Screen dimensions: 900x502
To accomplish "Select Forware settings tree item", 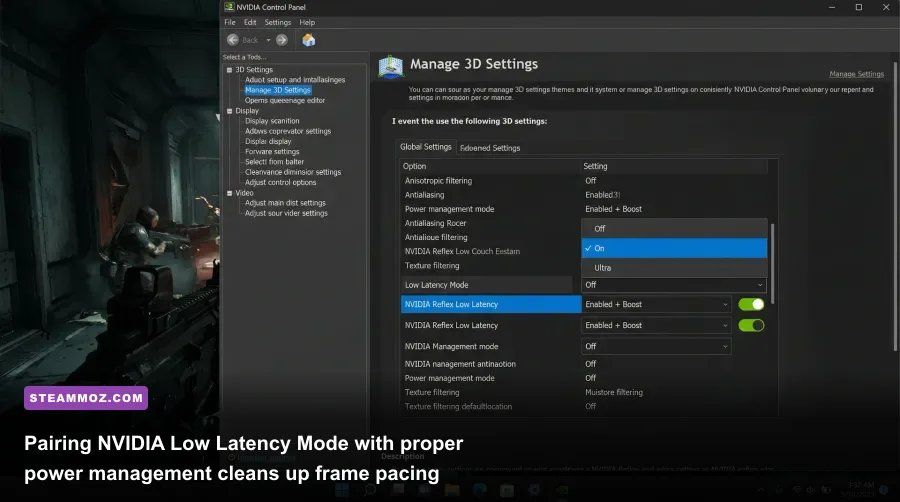I will [272, 152].
